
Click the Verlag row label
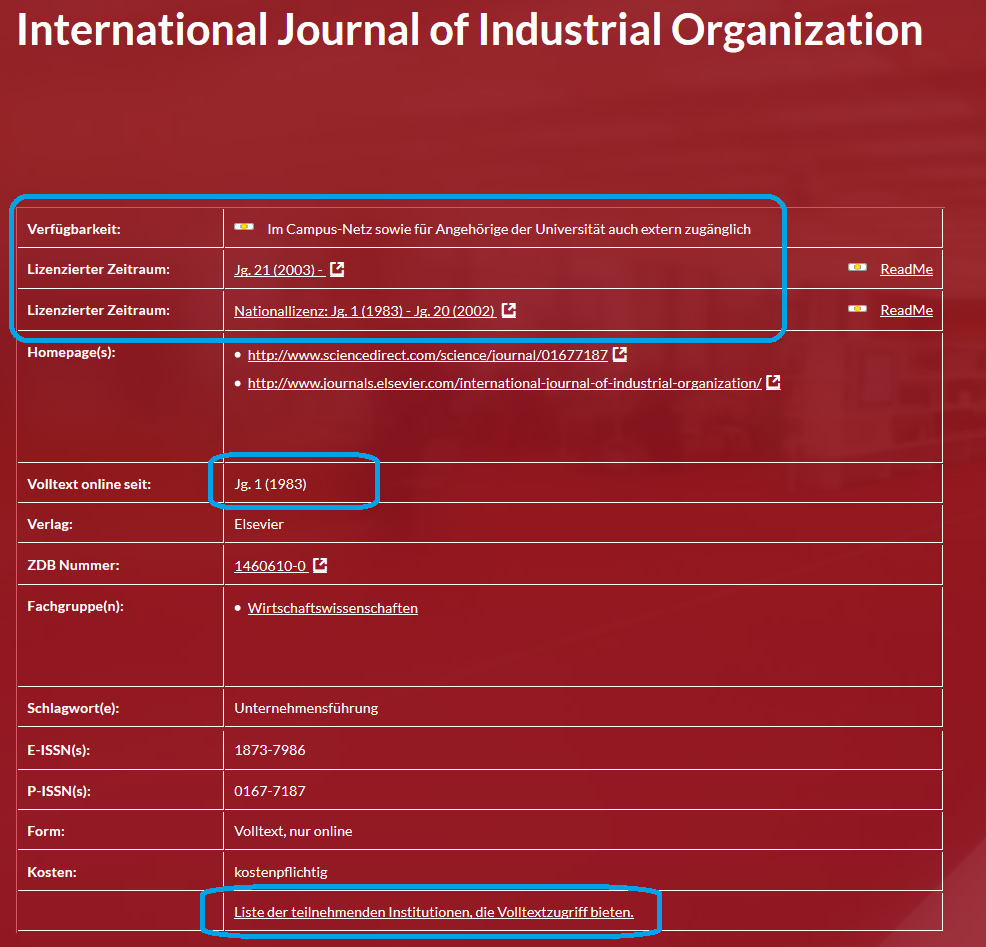tap(50, 524)
